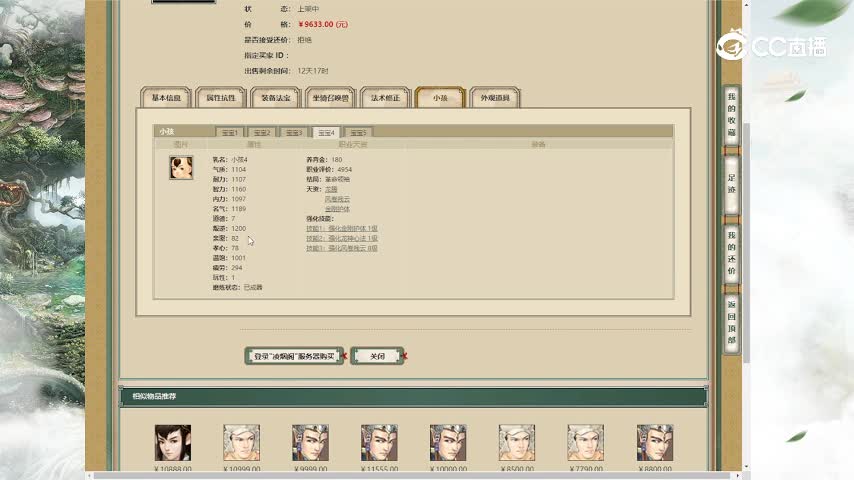The image size is (854, 480).
Task: Open the 技能2 强化龙神心法 link
Action: point(341,238)
